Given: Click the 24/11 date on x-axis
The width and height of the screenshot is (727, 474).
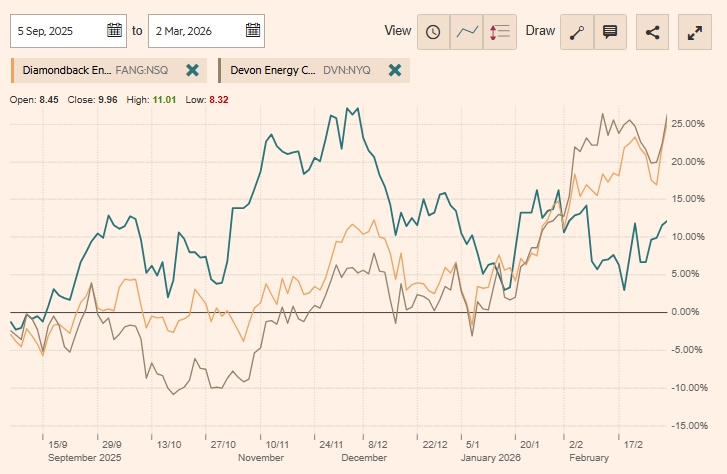Looking at the screenshot, I should (331, 444).
